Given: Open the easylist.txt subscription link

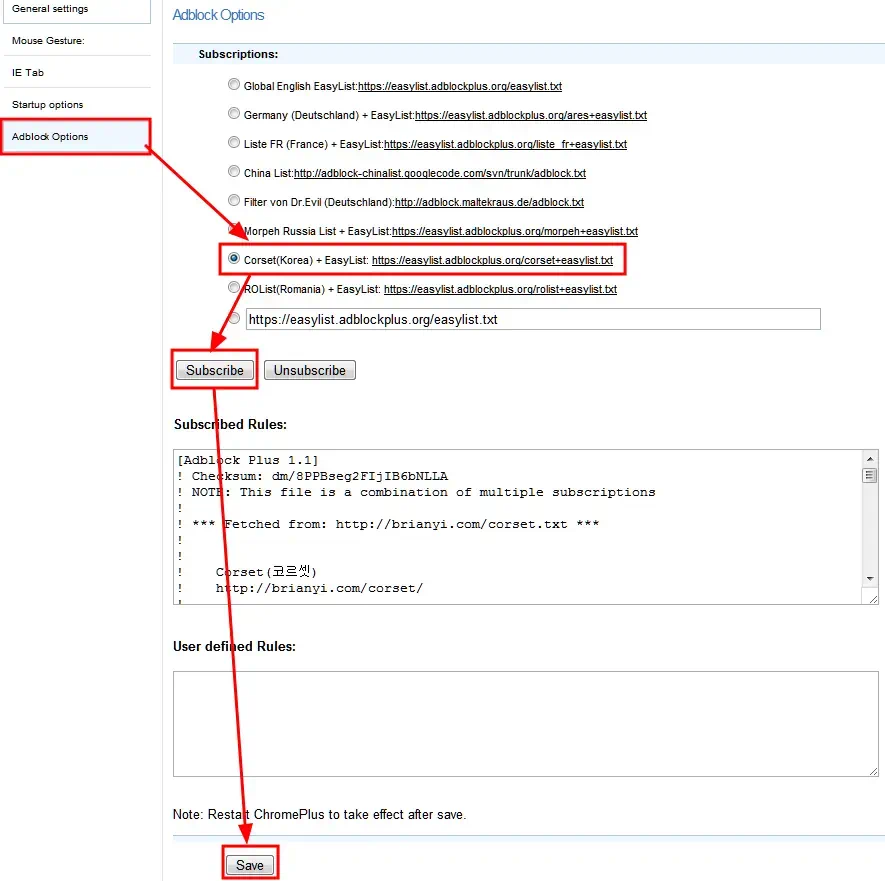Looking at the screenshot, I should [460, 87].
